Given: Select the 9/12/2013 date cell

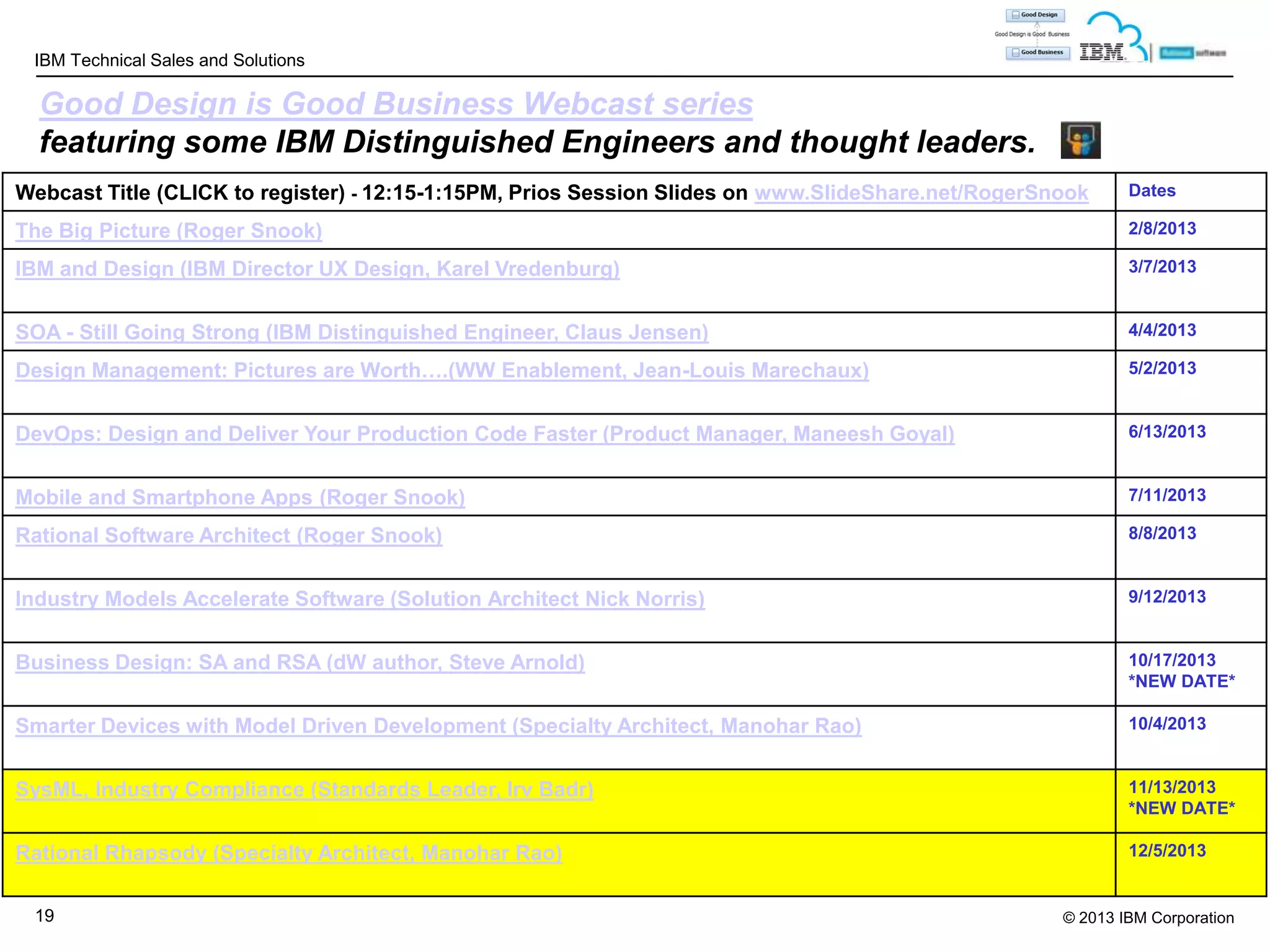Looking at the screenshot, I should point(1191,610).
